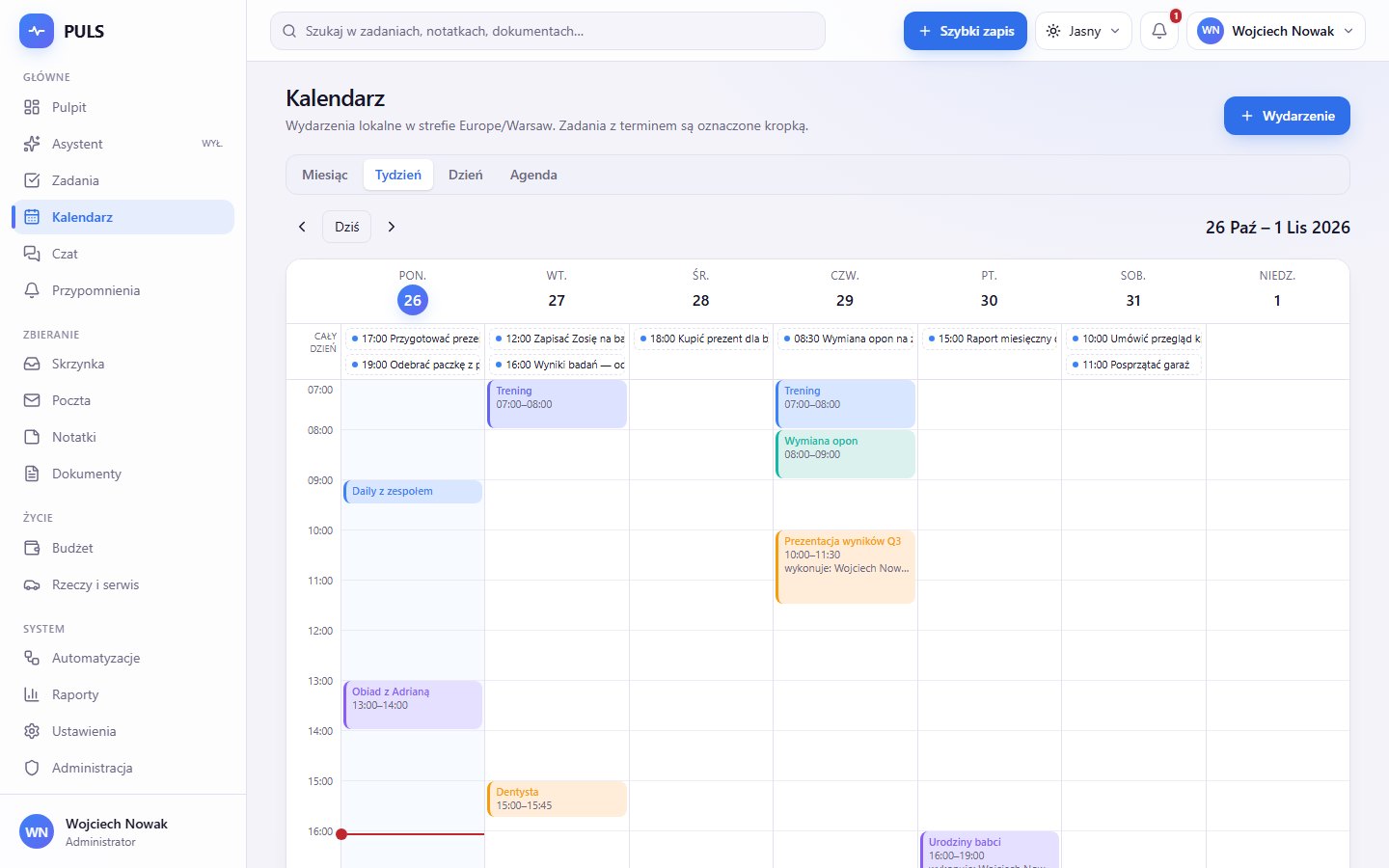1389x868 pixels.
Task: Open Skrzynka inbox in sidebar
Action: click(x=123, y=364)
